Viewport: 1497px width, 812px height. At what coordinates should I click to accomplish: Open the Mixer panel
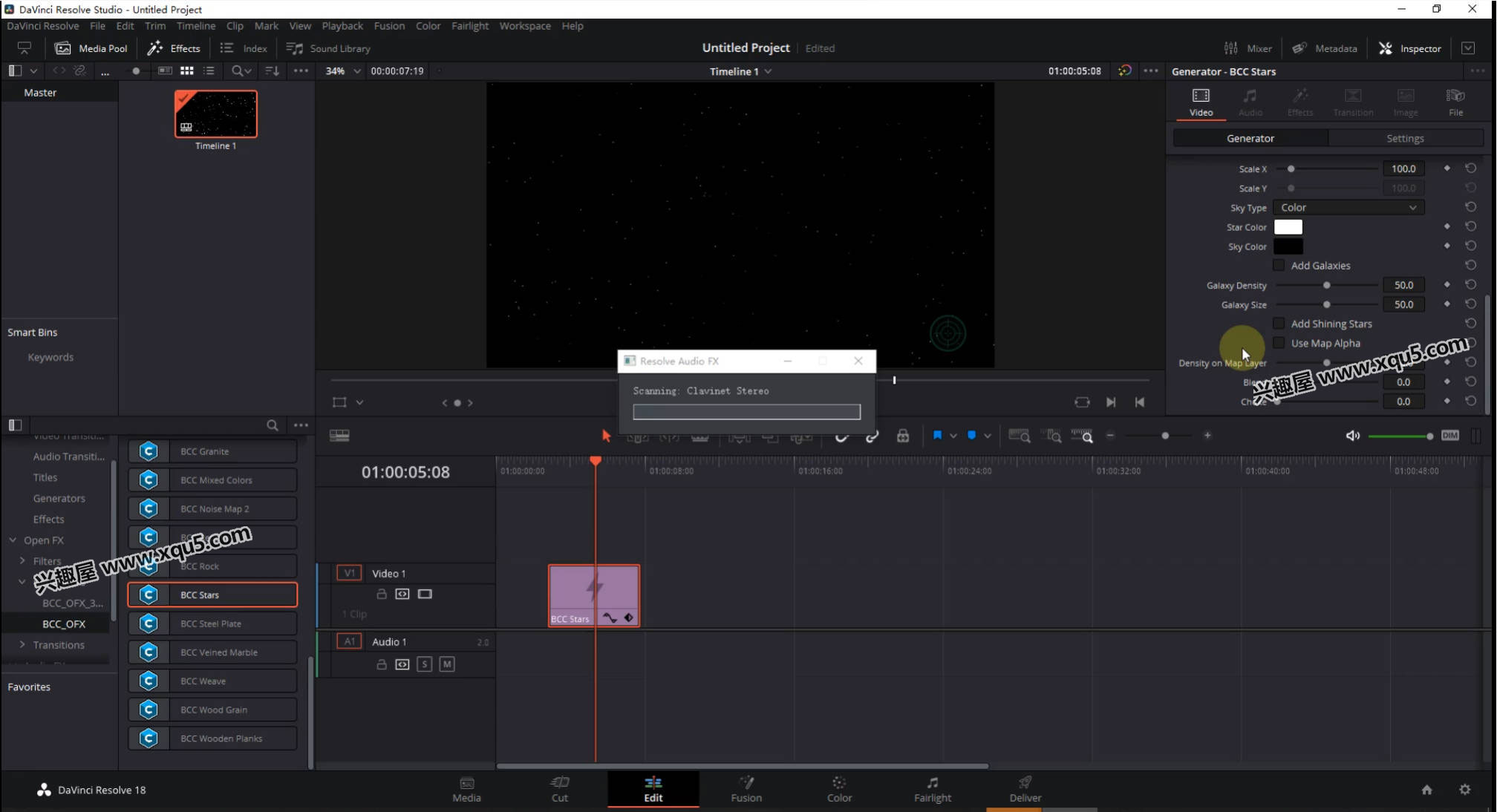(1247, 48)
